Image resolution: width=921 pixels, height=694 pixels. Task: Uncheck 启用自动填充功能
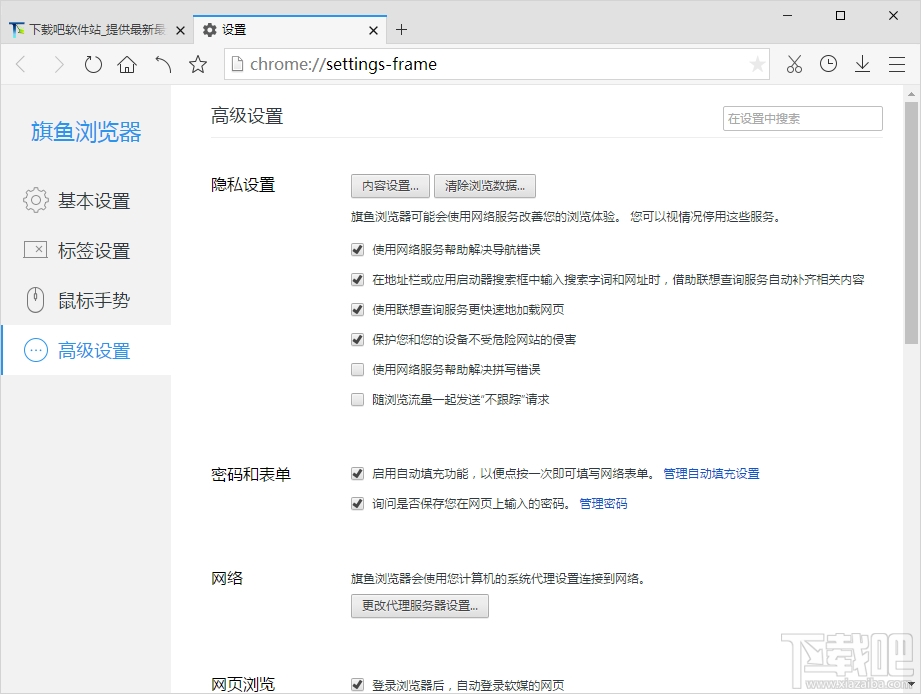(357, 474)
